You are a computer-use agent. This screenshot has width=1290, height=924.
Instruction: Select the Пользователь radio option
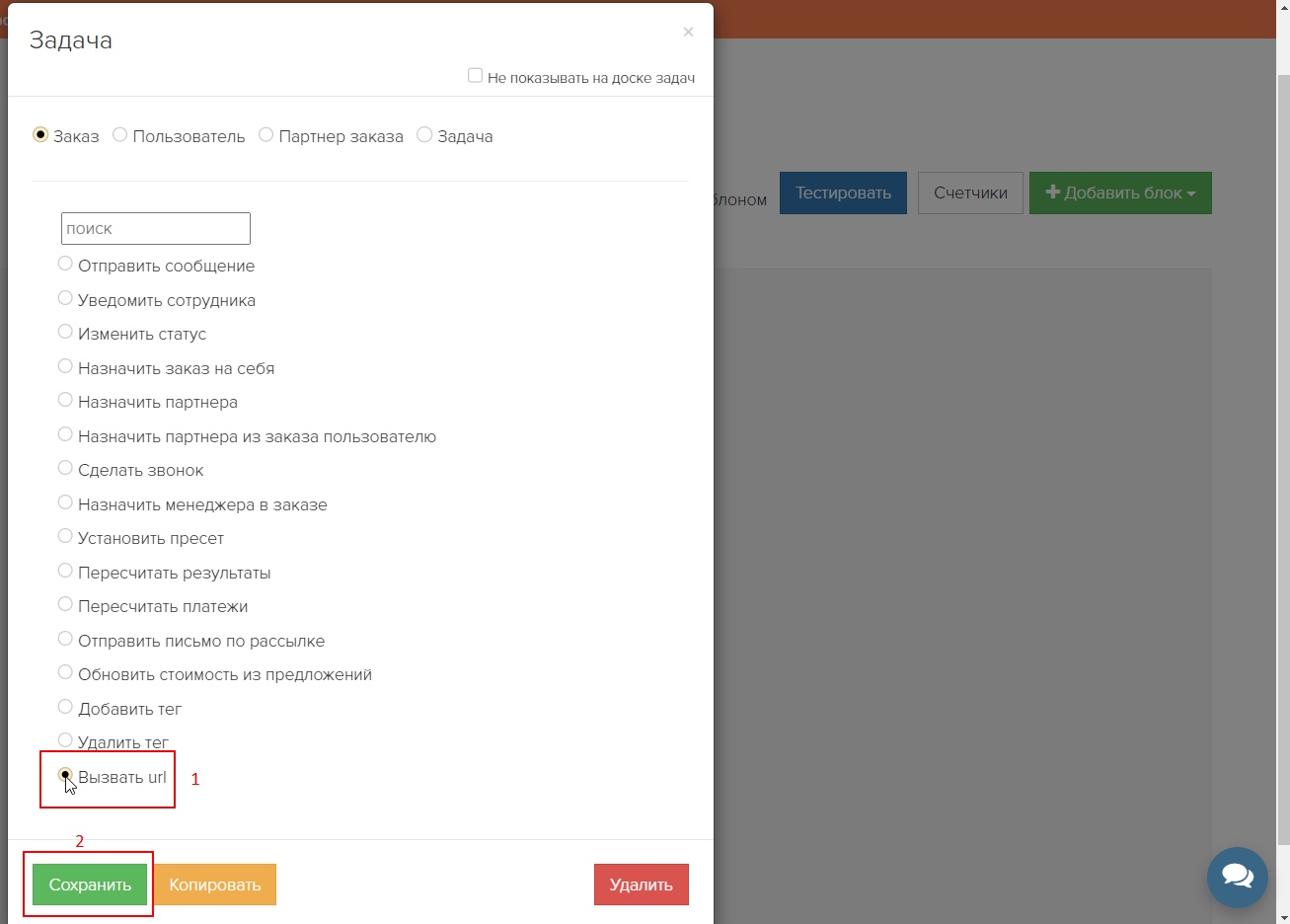point(120,135)
